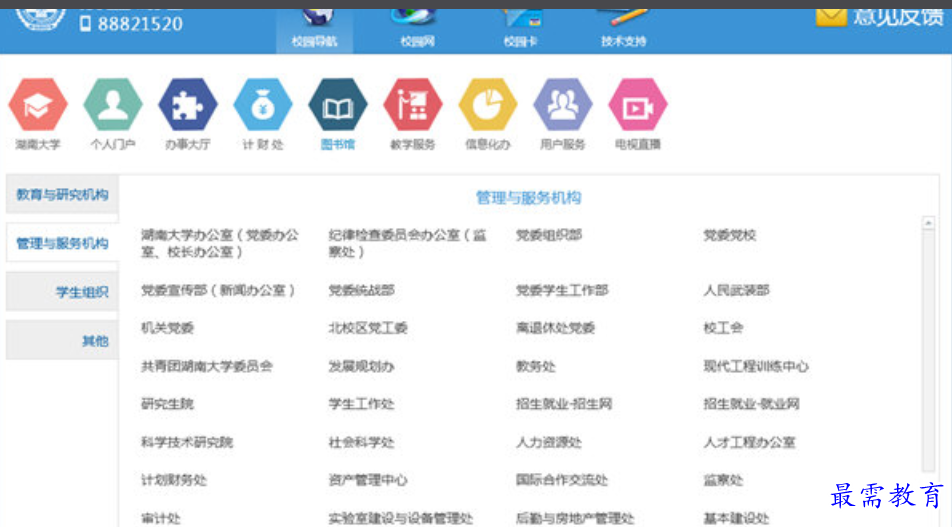Viewport: 952px width, 527px height.
Task: Open the 党委统战部 link
Action: click(361, 290)
